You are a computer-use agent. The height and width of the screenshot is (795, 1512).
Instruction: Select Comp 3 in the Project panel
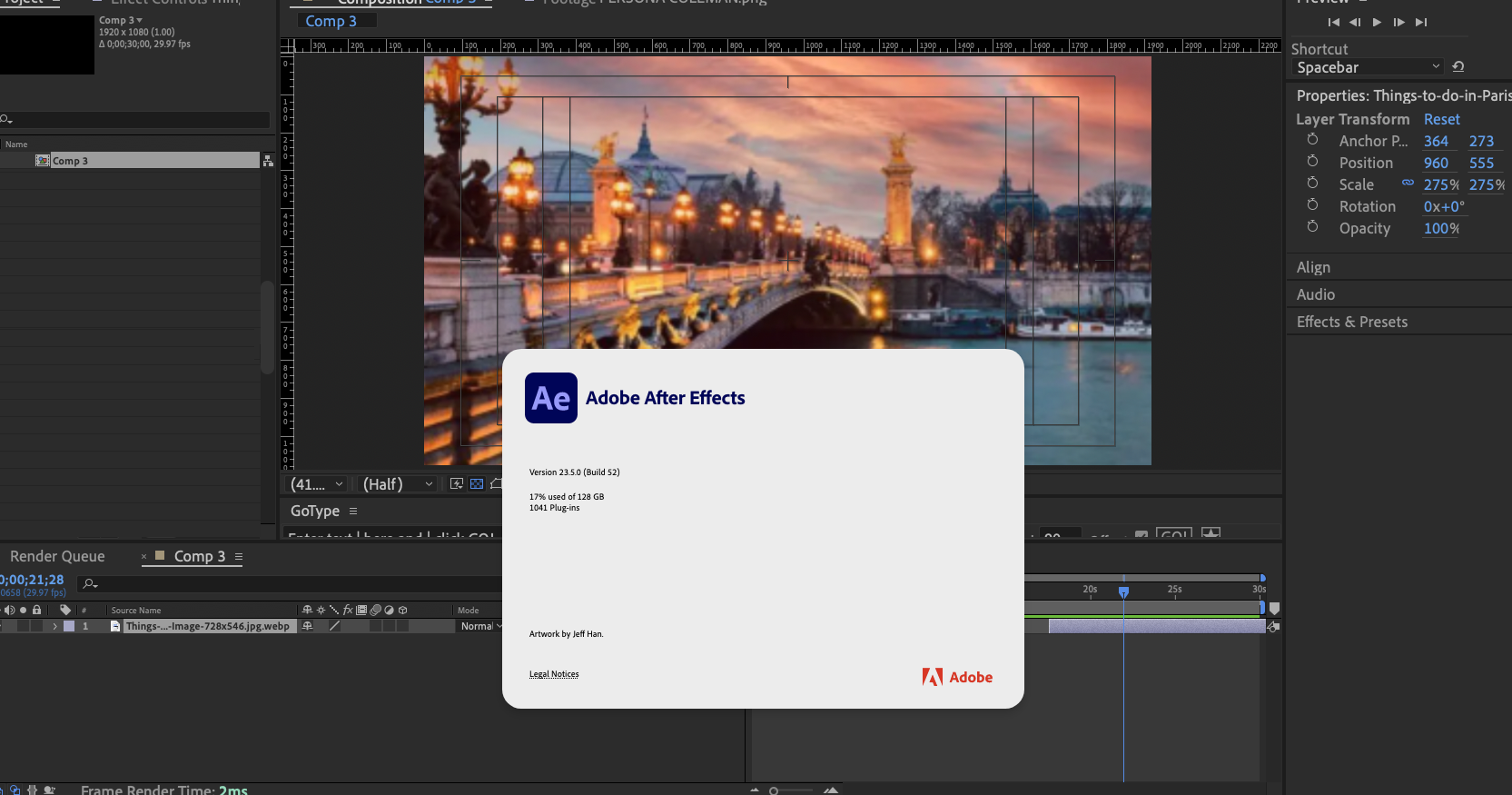(70, 161)
